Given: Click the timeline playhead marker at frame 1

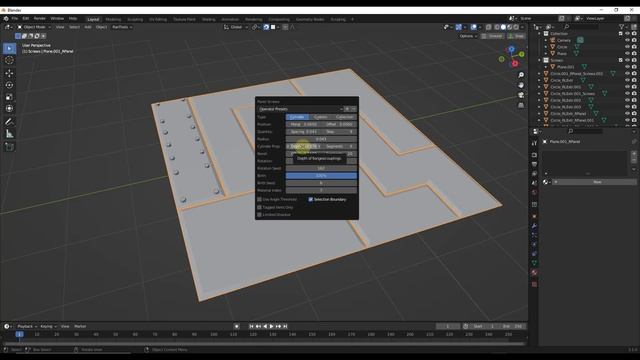Looking at the screenshot, I should click(19, 334).
